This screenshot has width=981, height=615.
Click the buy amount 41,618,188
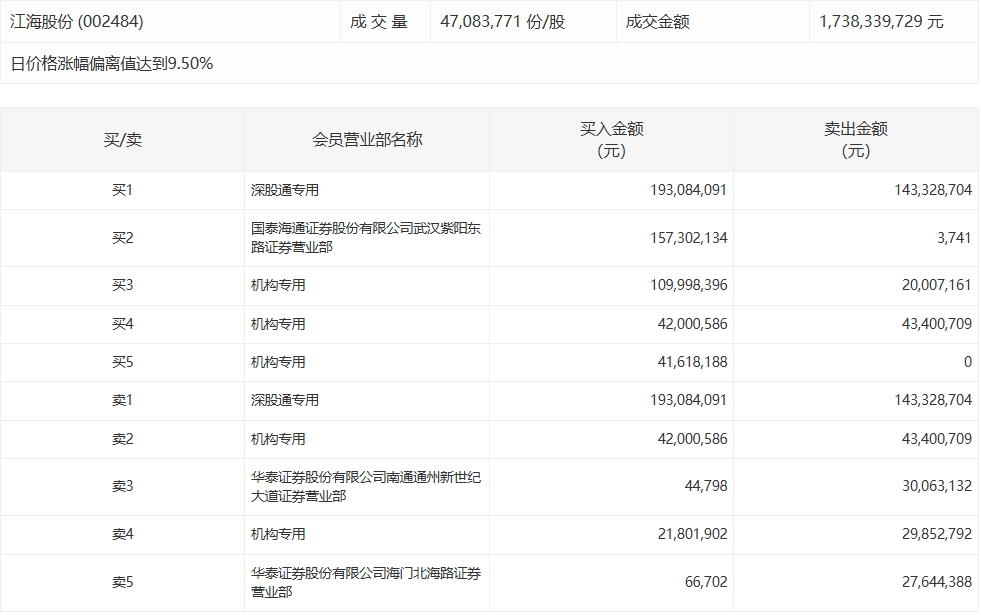(689, 362)
